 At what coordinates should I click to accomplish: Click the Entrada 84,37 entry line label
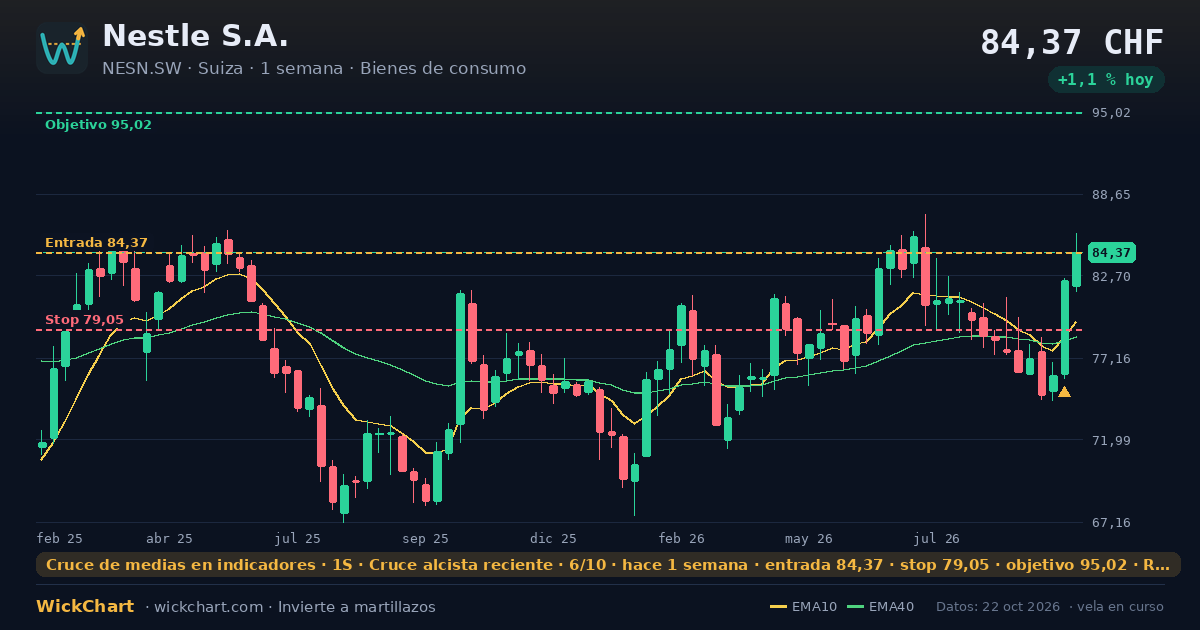click(96, 243)
